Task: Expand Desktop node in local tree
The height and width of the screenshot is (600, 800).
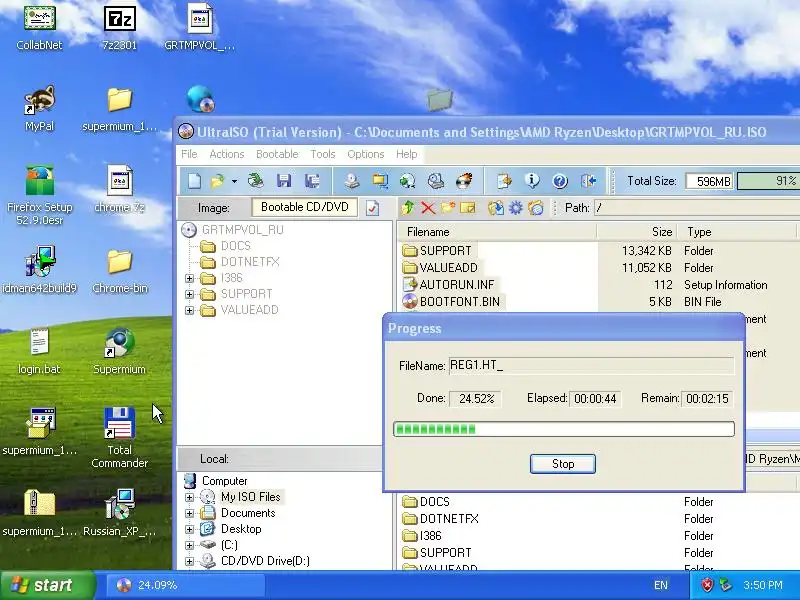Action: click(x=189, y=529)
